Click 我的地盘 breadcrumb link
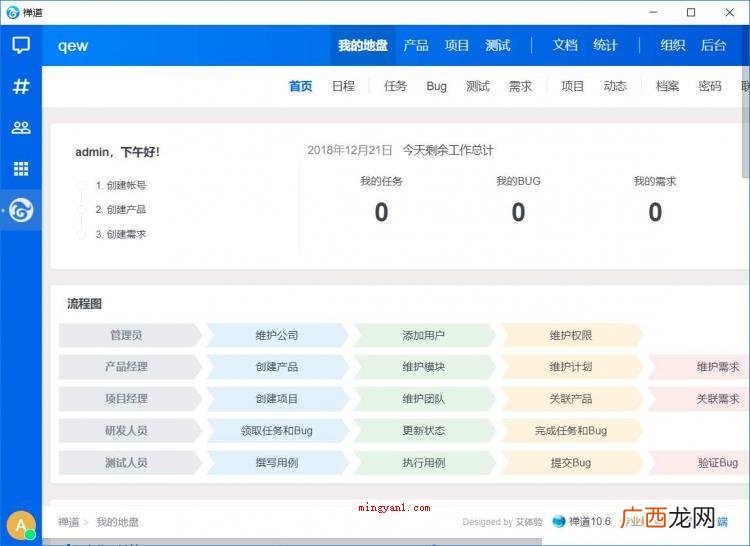 (x=118, y=522)
